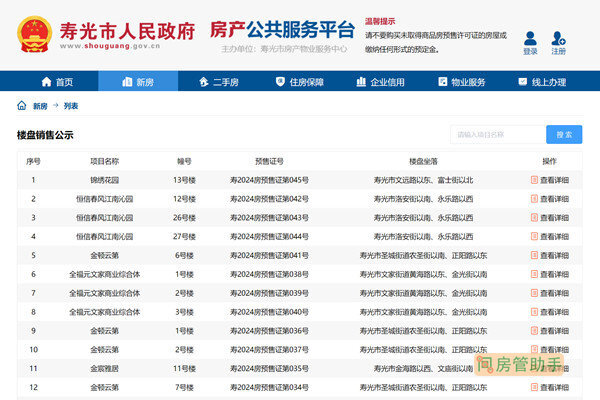View details for row 1 锦绣花园 13号楼

tap(550, 180)
